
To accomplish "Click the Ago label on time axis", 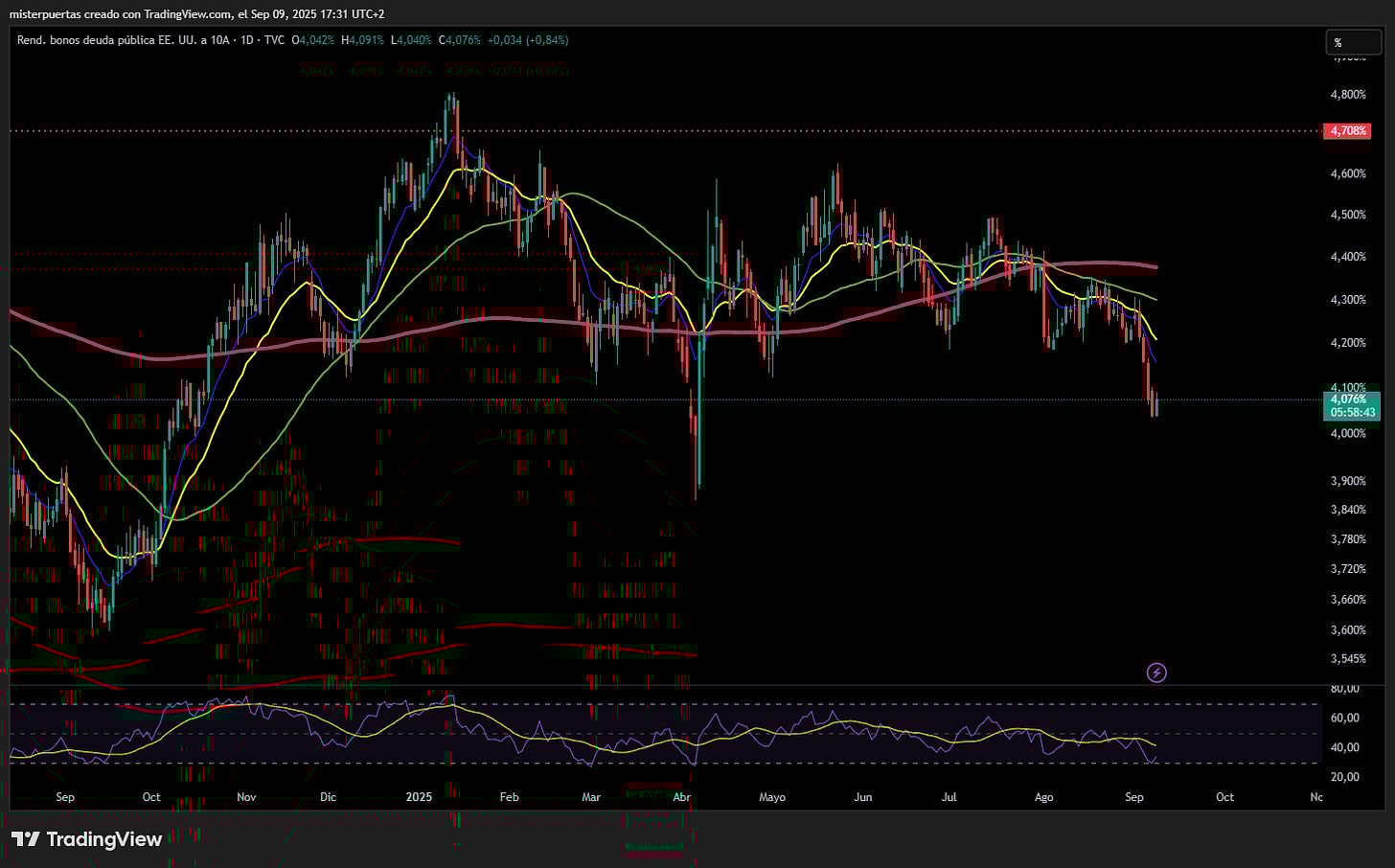I will (1043, 797).
